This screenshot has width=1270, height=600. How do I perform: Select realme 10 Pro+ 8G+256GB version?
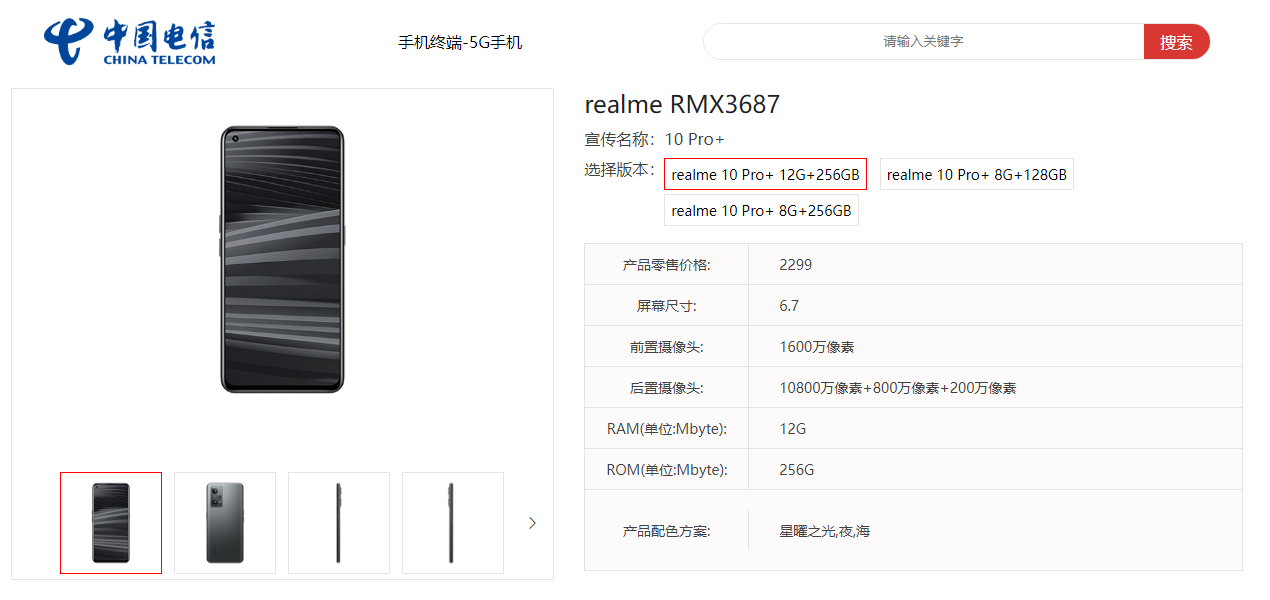[x=761, y=210]
